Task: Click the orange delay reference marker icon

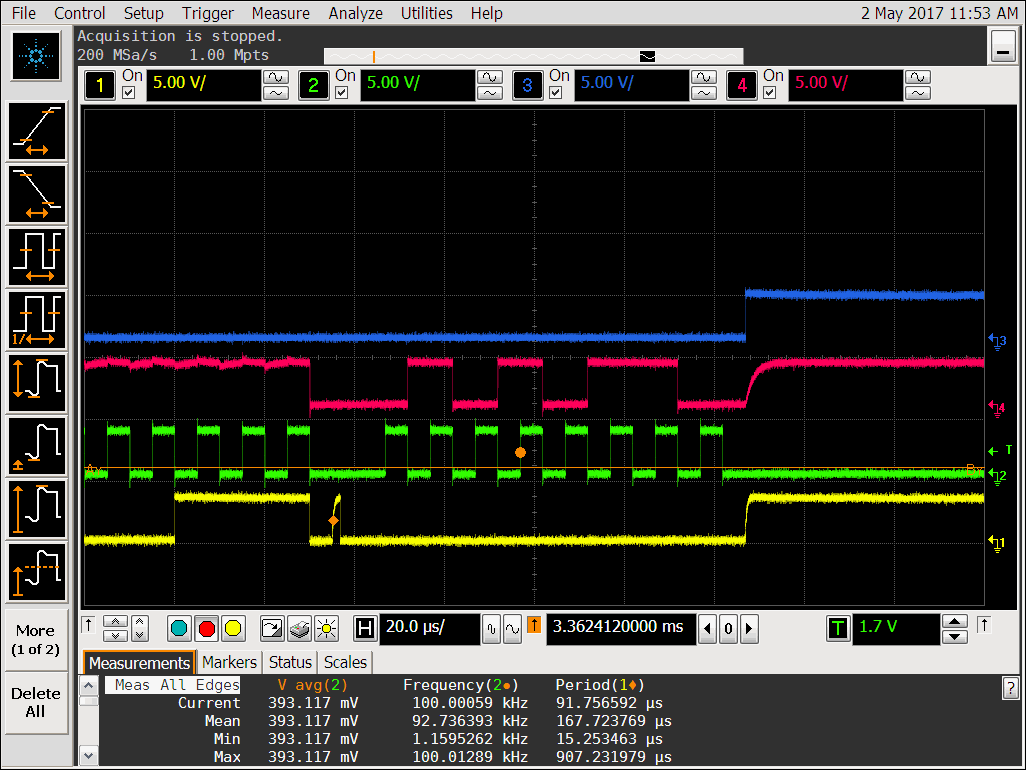Action: pyautogui.click(x=534, y=625)
